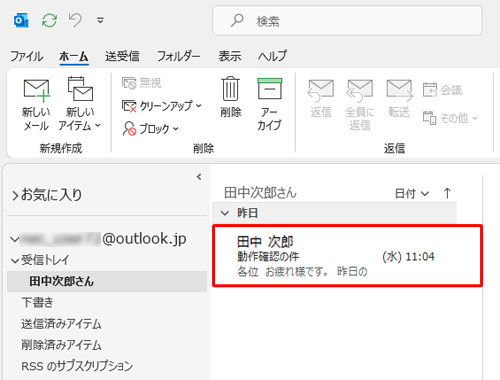The image size is (500, 380).
Task: Click the send/receive sync icon
Action: pos(49,20)
